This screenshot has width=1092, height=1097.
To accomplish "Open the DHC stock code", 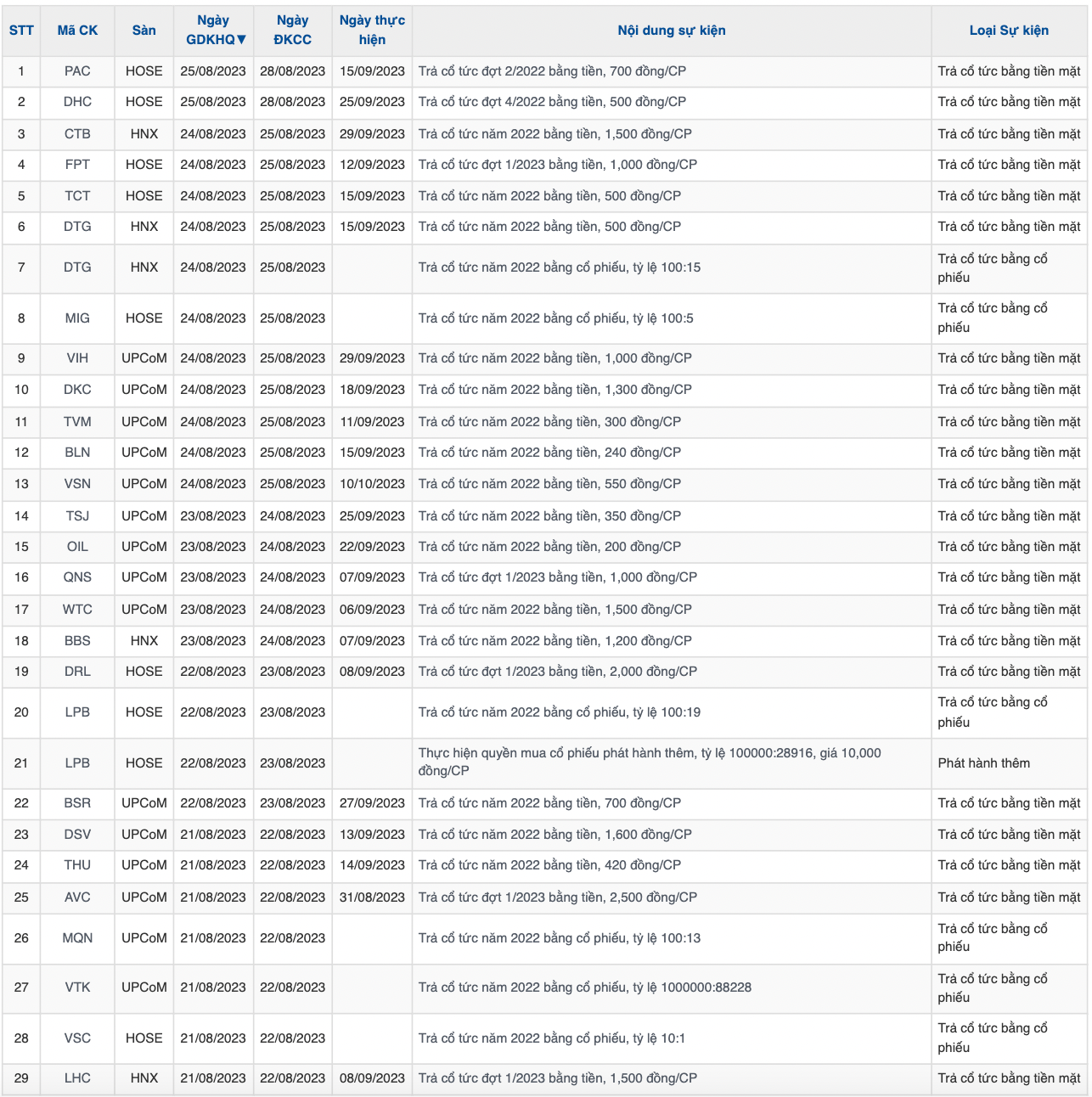I will pos(77,102).
